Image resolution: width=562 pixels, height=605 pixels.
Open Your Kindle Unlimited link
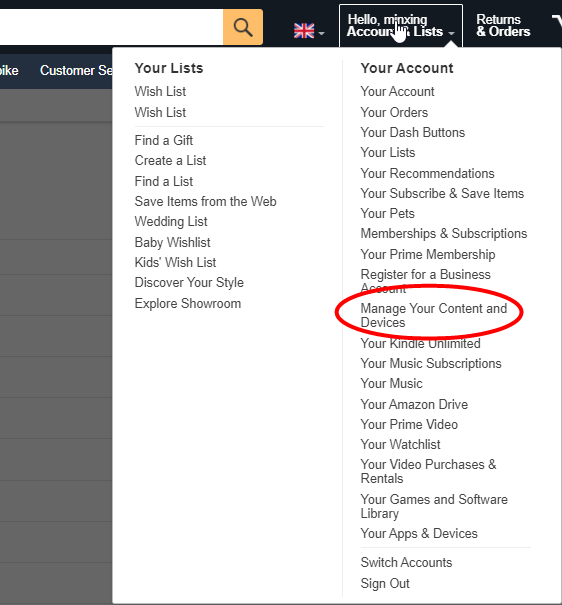click(x=420, y=343)
